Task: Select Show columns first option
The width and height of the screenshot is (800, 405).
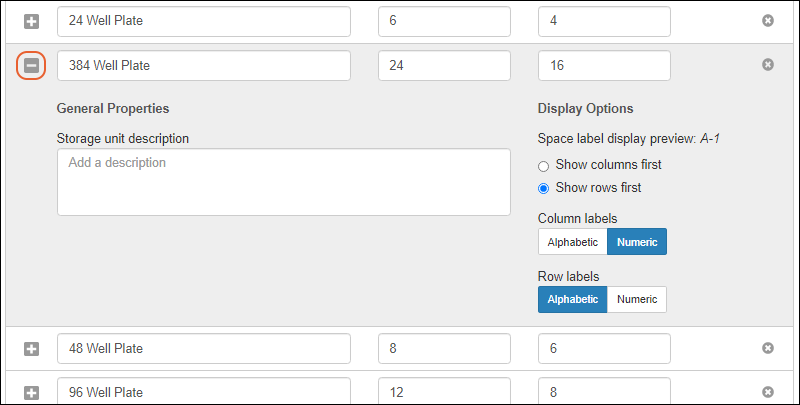Action: click(x=544, y=165)
